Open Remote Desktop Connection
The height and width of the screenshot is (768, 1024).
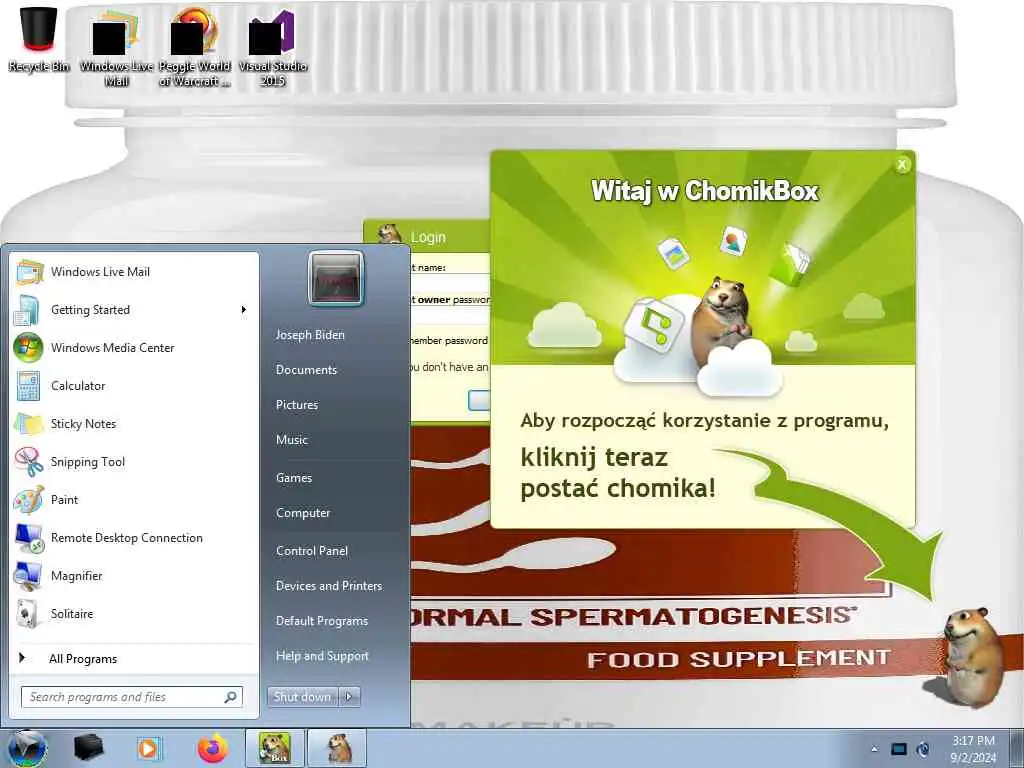135,537
